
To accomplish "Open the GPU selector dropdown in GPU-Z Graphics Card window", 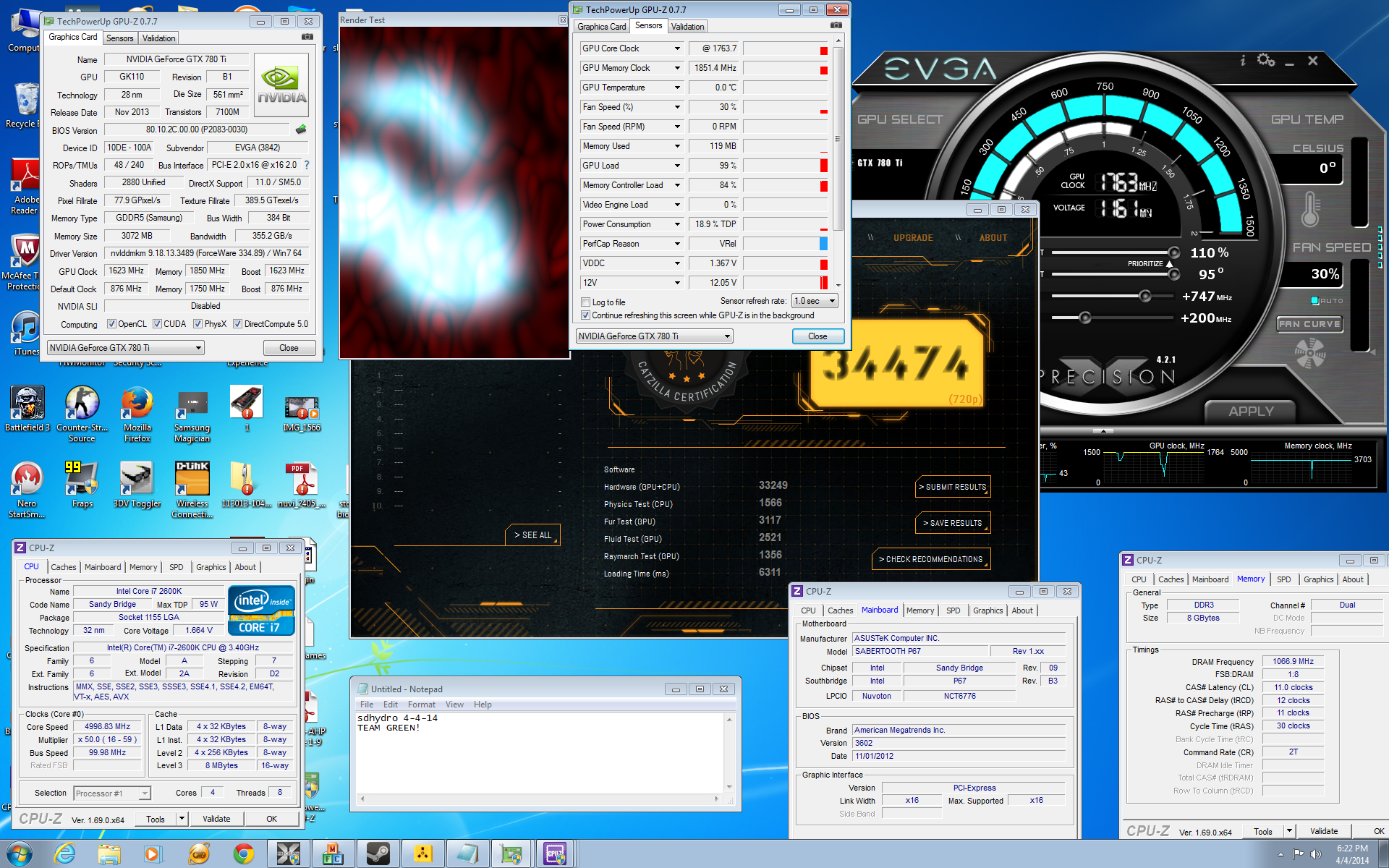I will pyautogui.click(x=126, y=348).
